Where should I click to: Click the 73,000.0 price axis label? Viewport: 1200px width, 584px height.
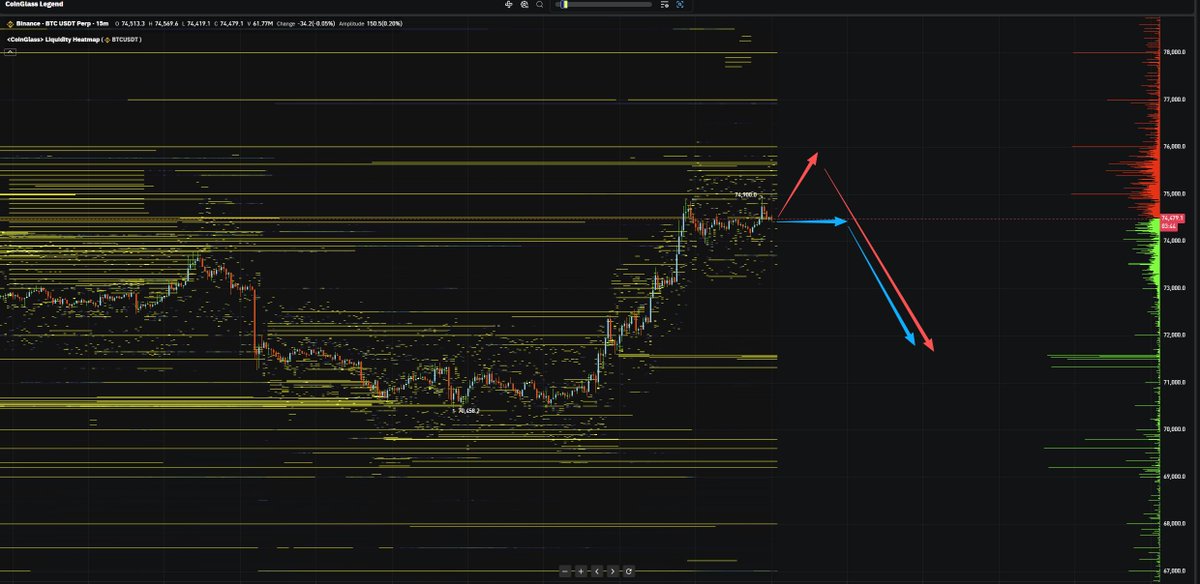pyautogui.click(x=1173, y=288)
